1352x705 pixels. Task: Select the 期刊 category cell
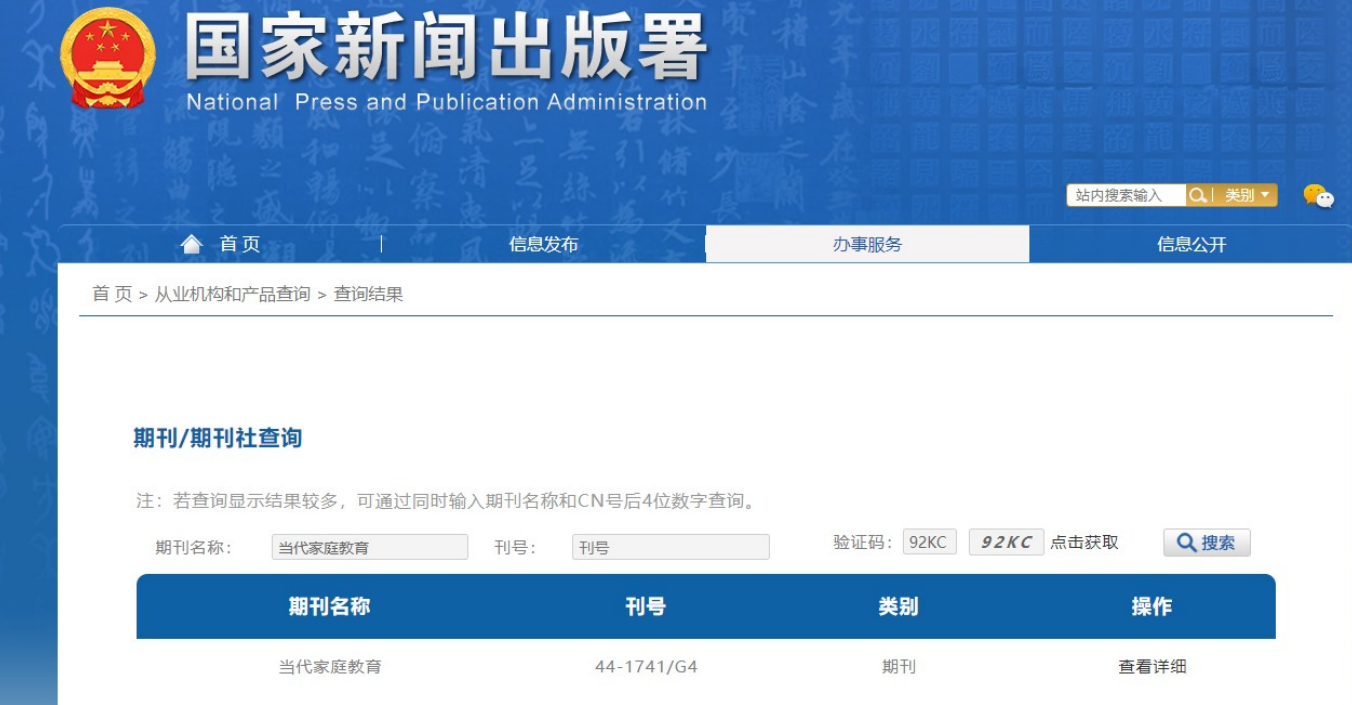(899, 667)
